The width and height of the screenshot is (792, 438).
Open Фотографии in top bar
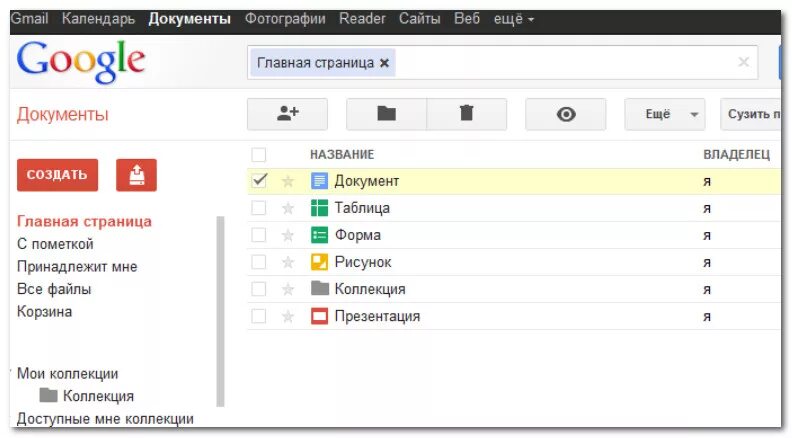(x=285, y=19)
